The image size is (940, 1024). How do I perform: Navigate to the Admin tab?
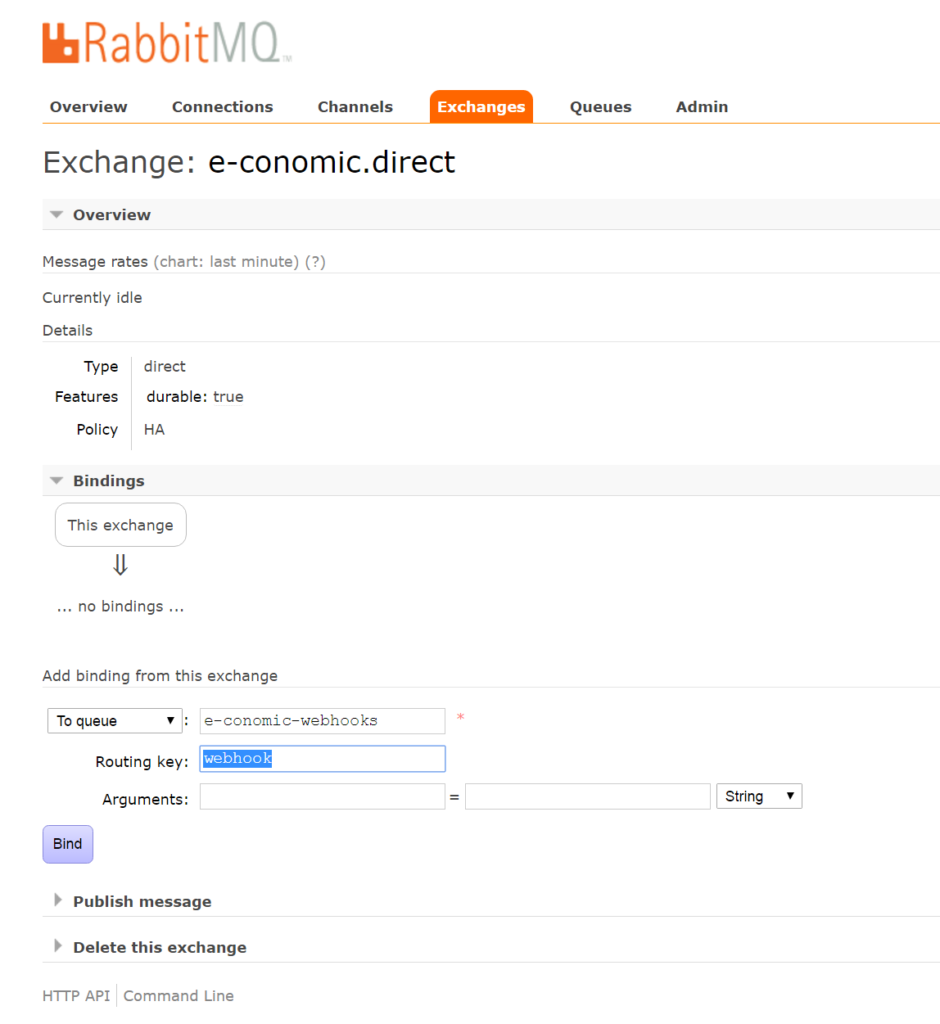701,107
